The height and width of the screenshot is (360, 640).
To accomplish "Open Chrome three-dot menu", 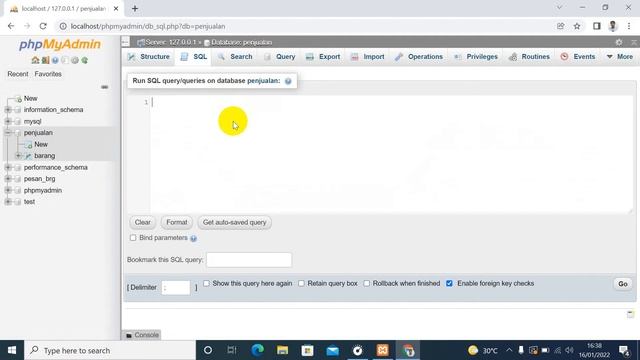I will point(629,26).
